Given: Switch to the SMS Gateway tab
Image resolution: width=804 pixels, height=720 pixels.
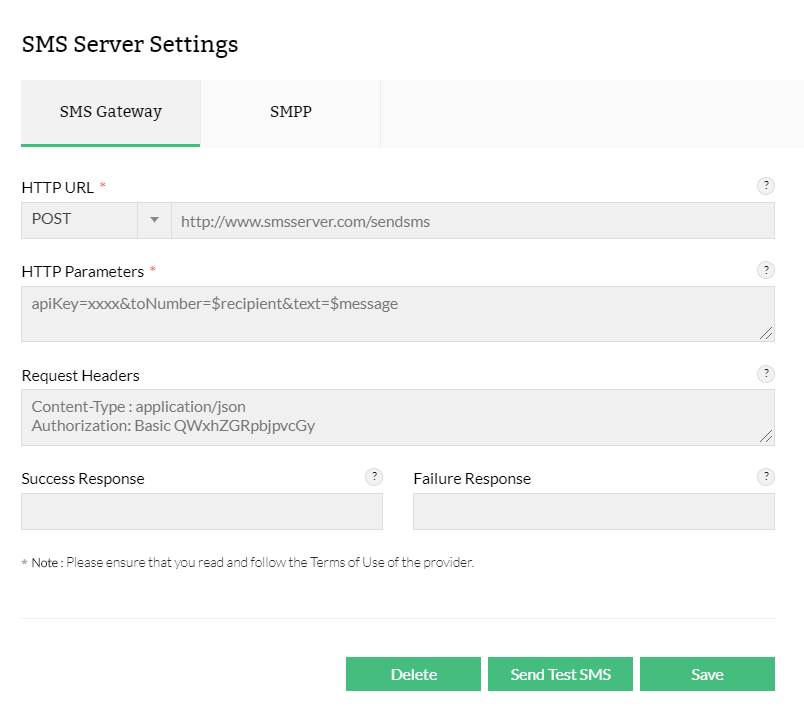Looking at the screenshot, I should [110, 112].
